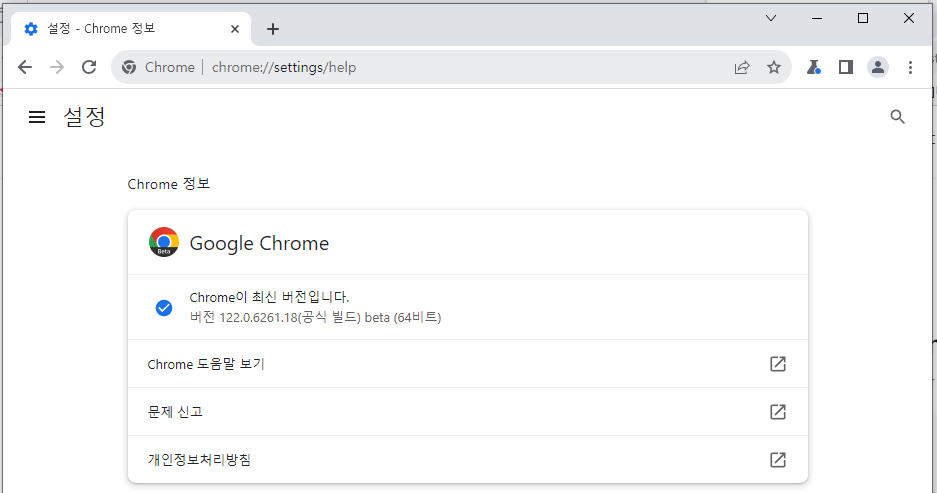The height and width of the screenshot is (493, 937).
Task: Search settings with the magnifier icon
Action: pos(898,117)
